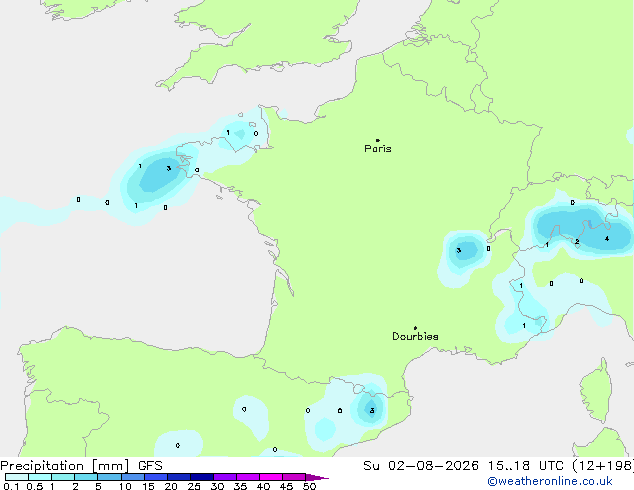Click the Paris city label
Viewport: 634px width, 490px height.
pos(378,149)
